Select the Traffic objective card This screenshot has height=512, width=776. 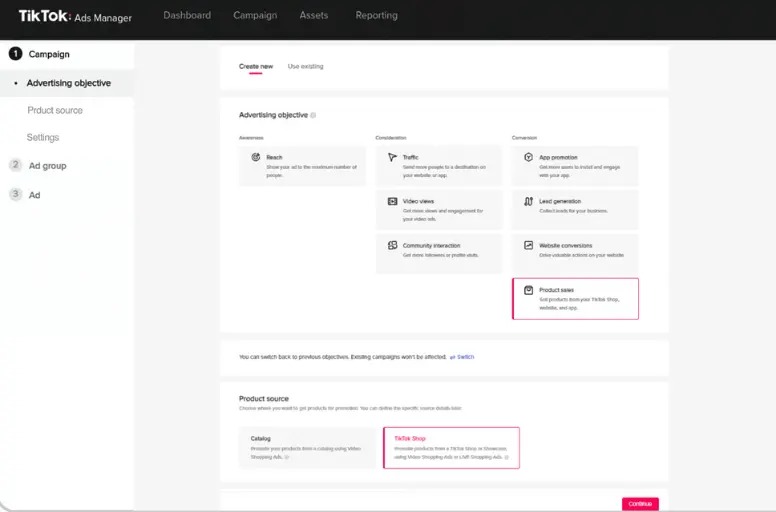pos(439,166)
